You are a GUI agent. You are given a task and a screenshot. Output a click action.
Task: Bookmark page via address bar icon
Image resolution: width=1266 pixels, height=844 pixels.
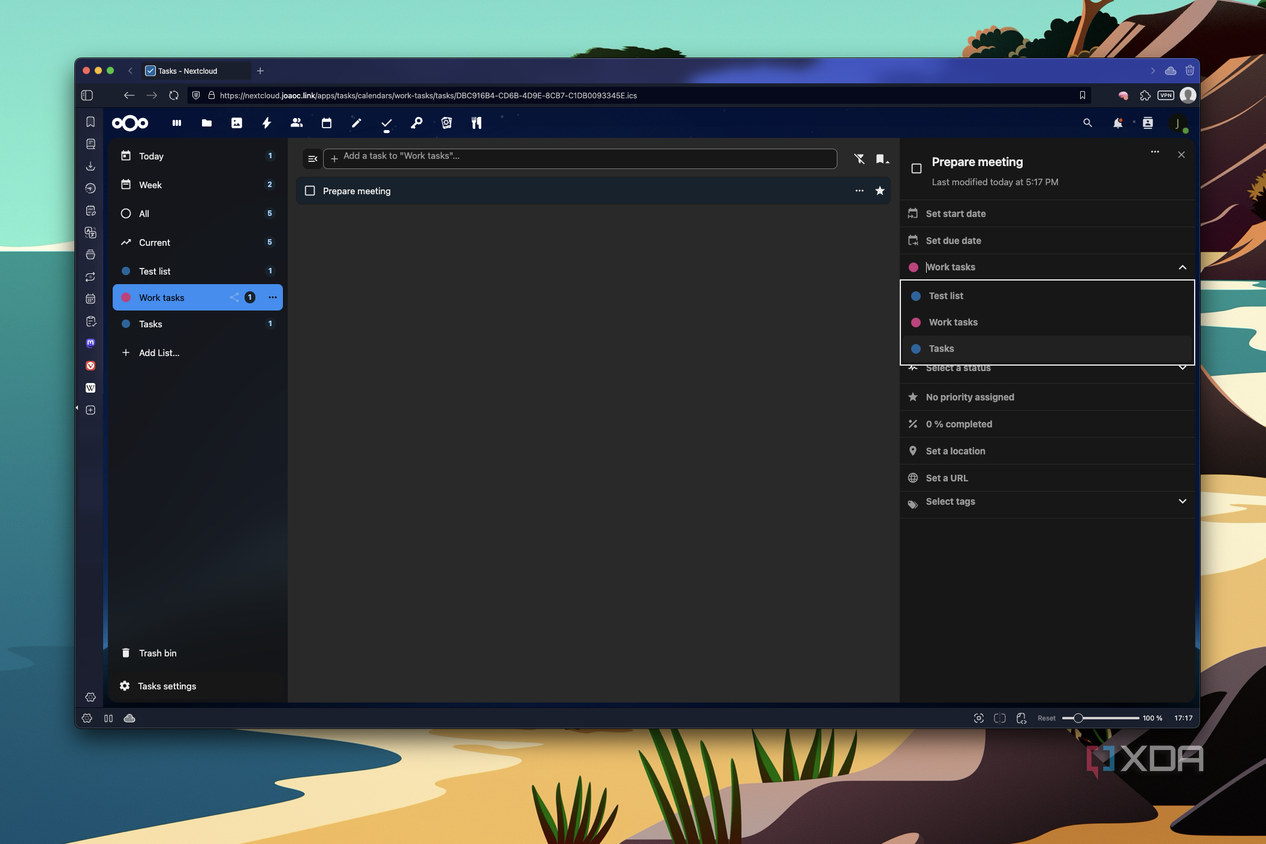(1083, 95)
